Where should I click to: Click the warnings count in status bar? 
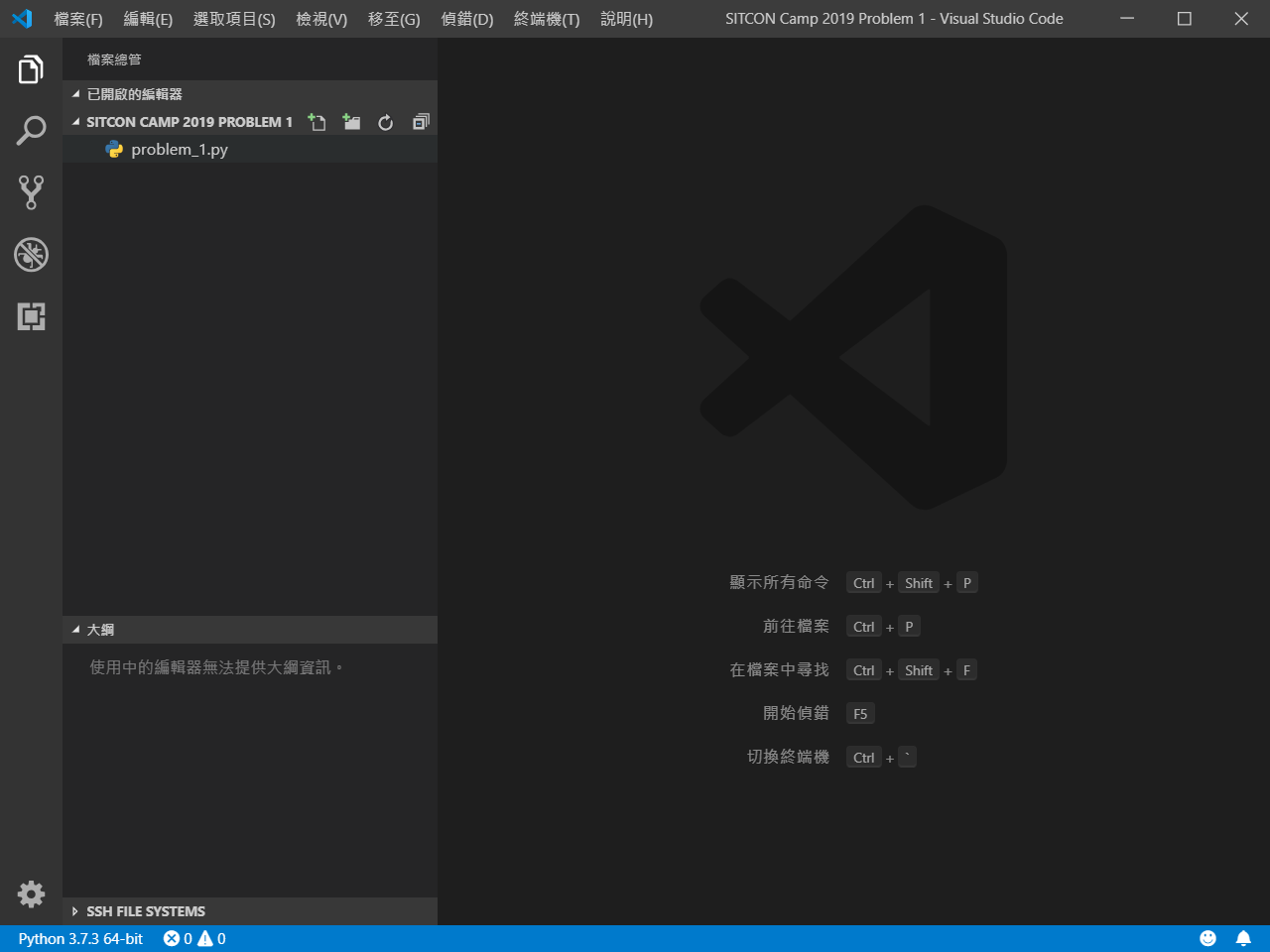coord(211,938)
